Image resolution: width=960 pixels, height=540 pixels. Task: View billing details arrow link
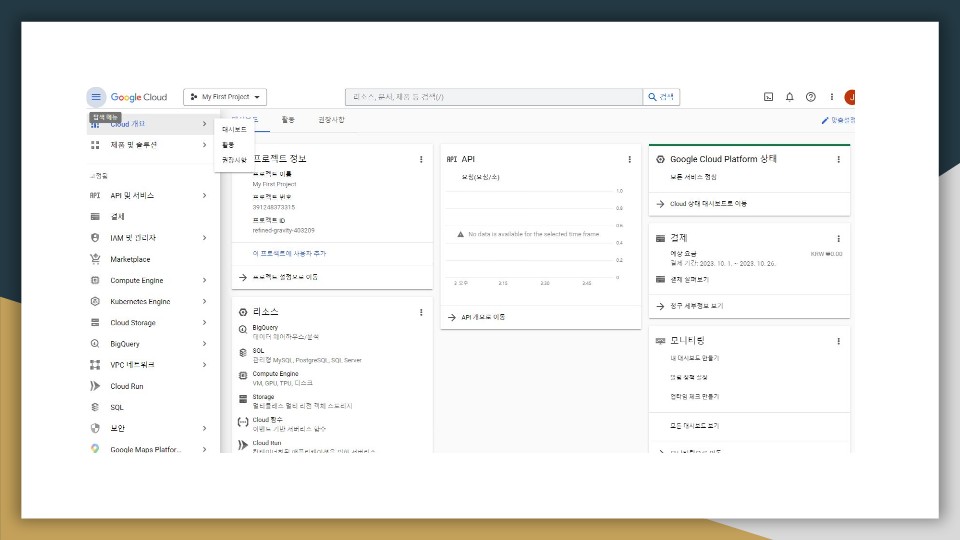(x=689, y=306)
